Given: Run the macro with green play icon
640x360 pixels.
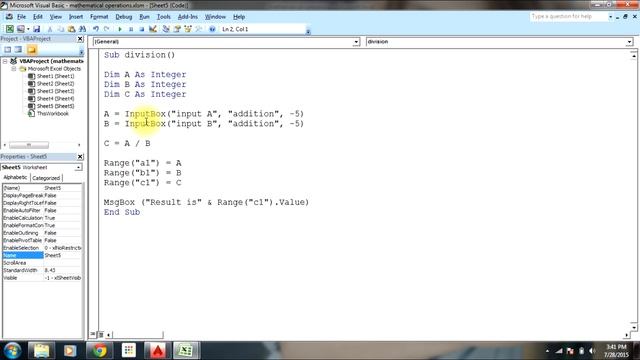Looking at the screenshot, I should point(120,29).
